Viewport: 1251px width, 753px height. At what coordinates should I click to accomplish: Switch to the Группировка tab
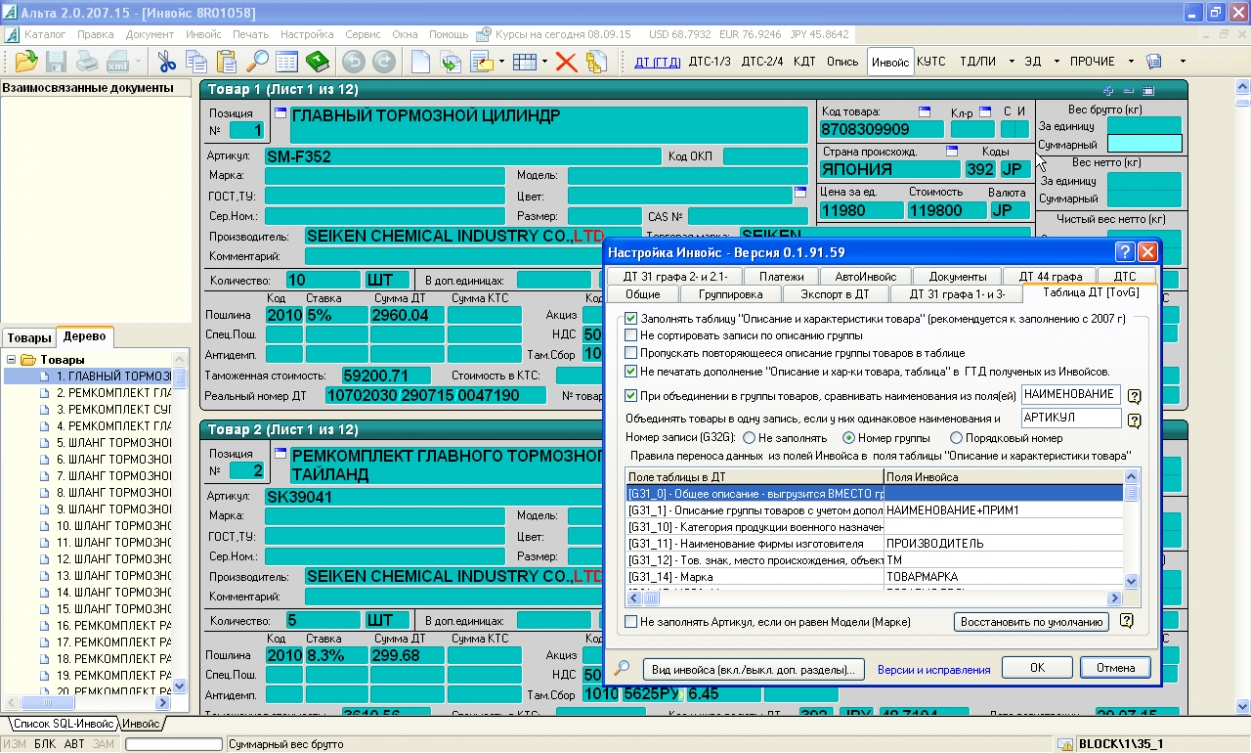coord(729,294)
